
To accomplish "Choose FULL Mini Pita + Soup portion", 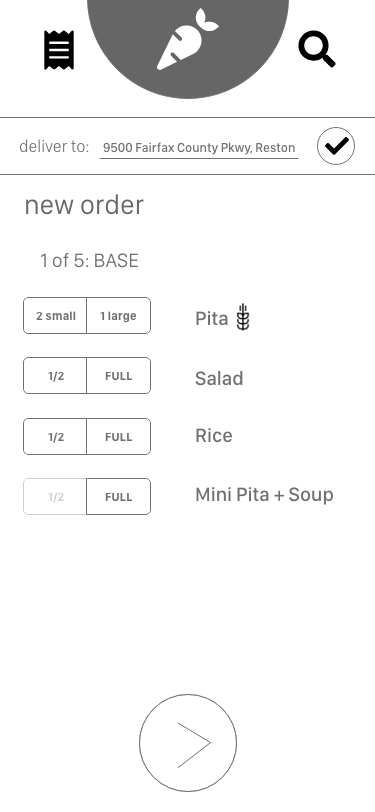I will coord(119,497).
